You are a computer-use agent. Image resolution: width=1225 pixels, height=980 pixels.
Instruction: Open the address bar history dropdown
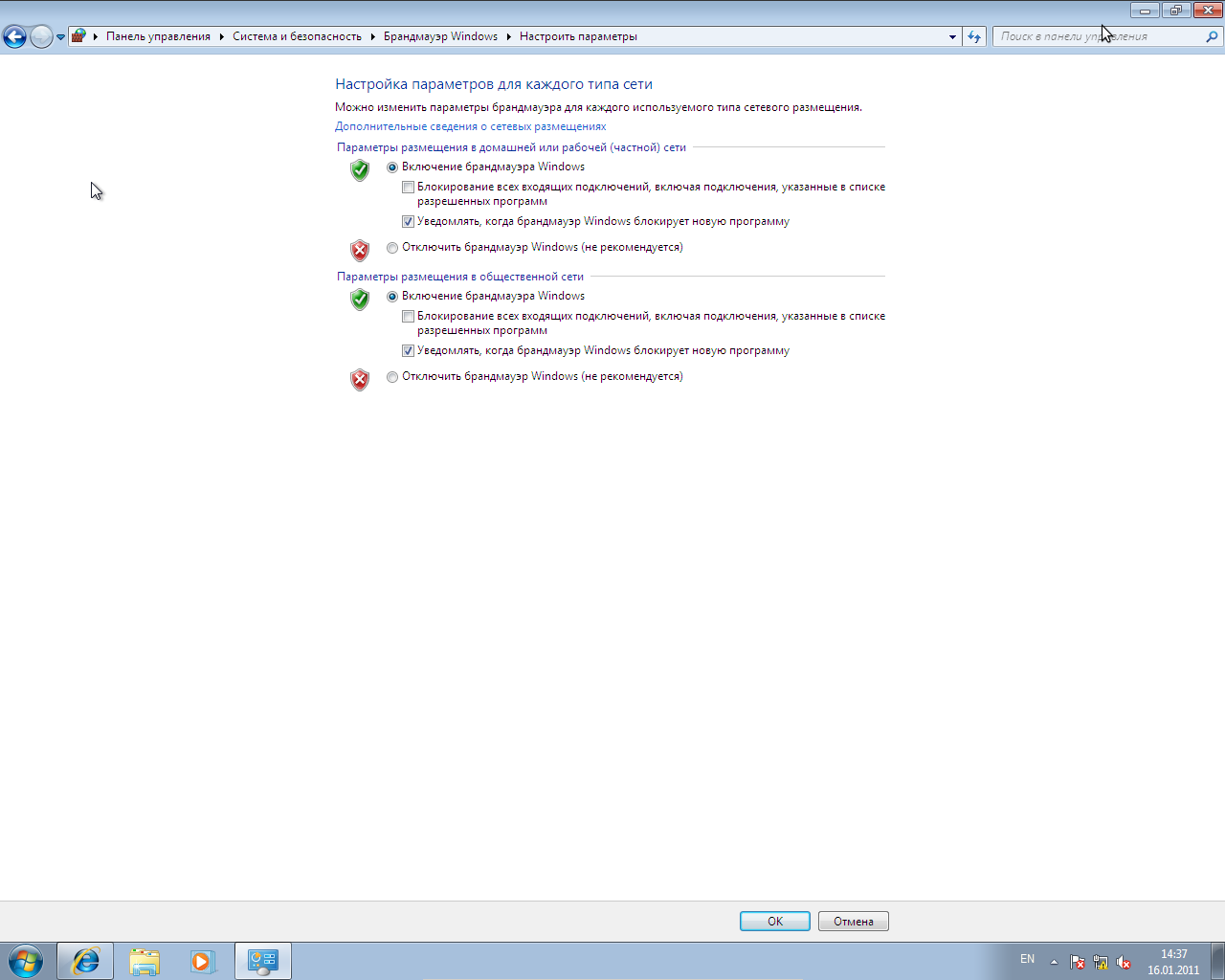[x=952, y=37]
